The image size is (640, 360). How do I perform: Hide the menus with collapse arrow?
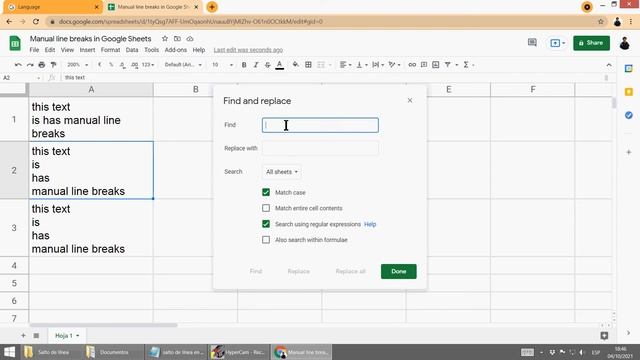click(609, 65)
